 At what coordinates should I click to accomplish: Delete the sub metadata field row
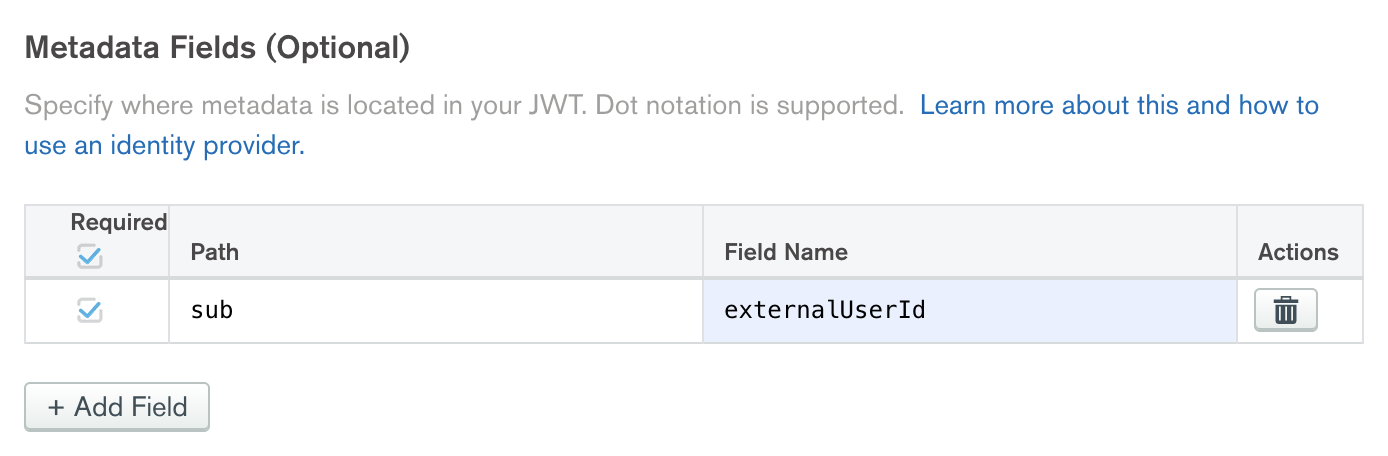1285,311
